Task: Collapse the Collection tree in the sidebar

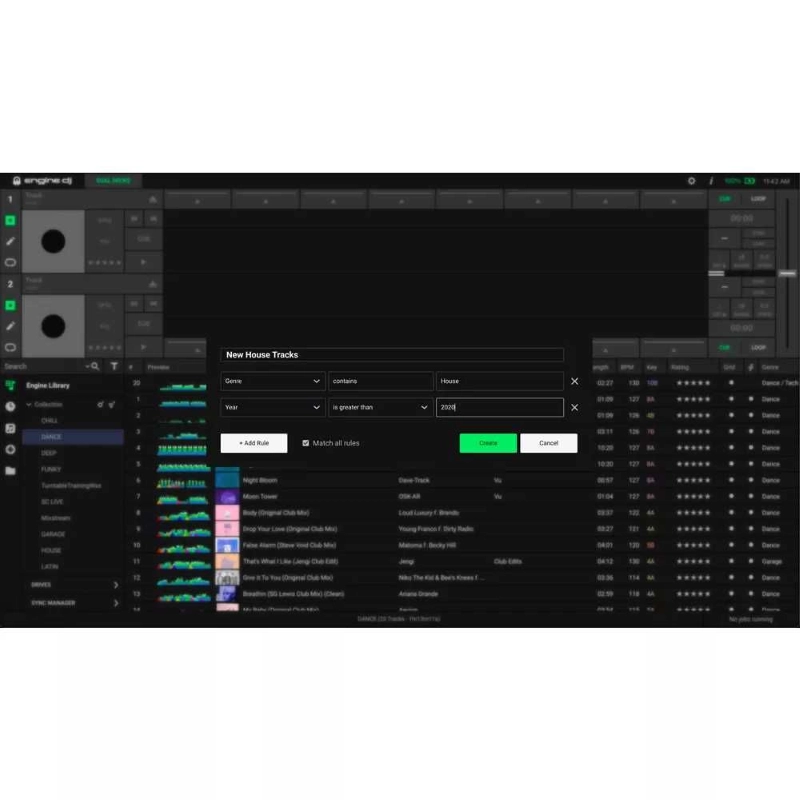Action: [29, 404]
